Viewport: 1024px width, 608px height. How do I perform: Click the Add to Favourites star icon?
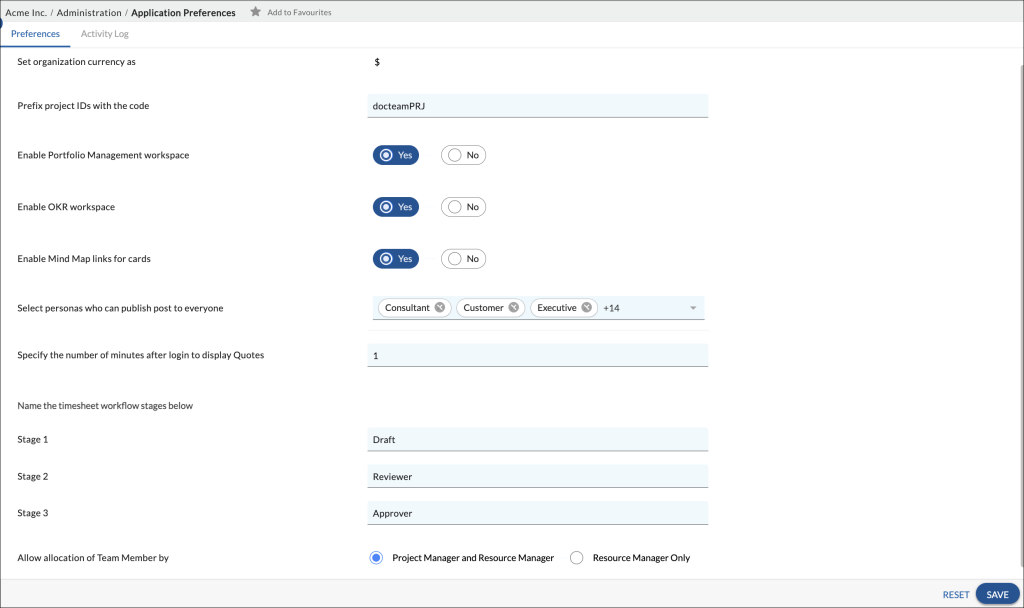(254, 12)
